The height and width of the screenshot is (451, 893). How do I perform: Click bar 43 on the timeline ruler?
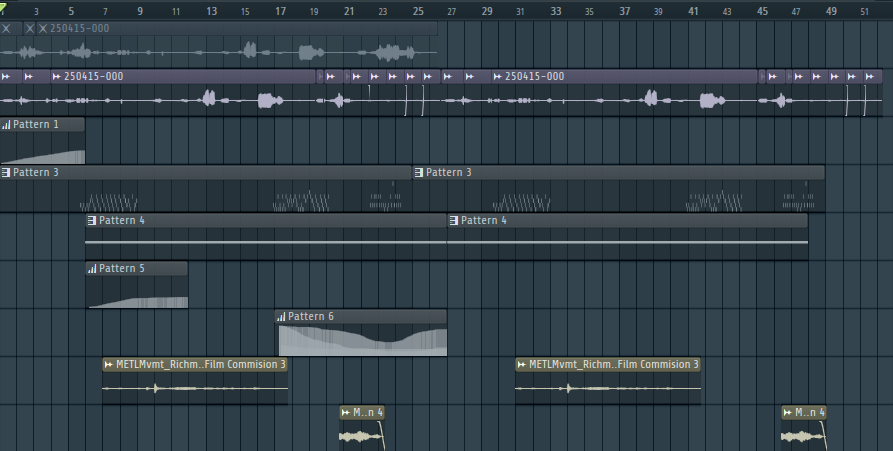tap(727, 11)
